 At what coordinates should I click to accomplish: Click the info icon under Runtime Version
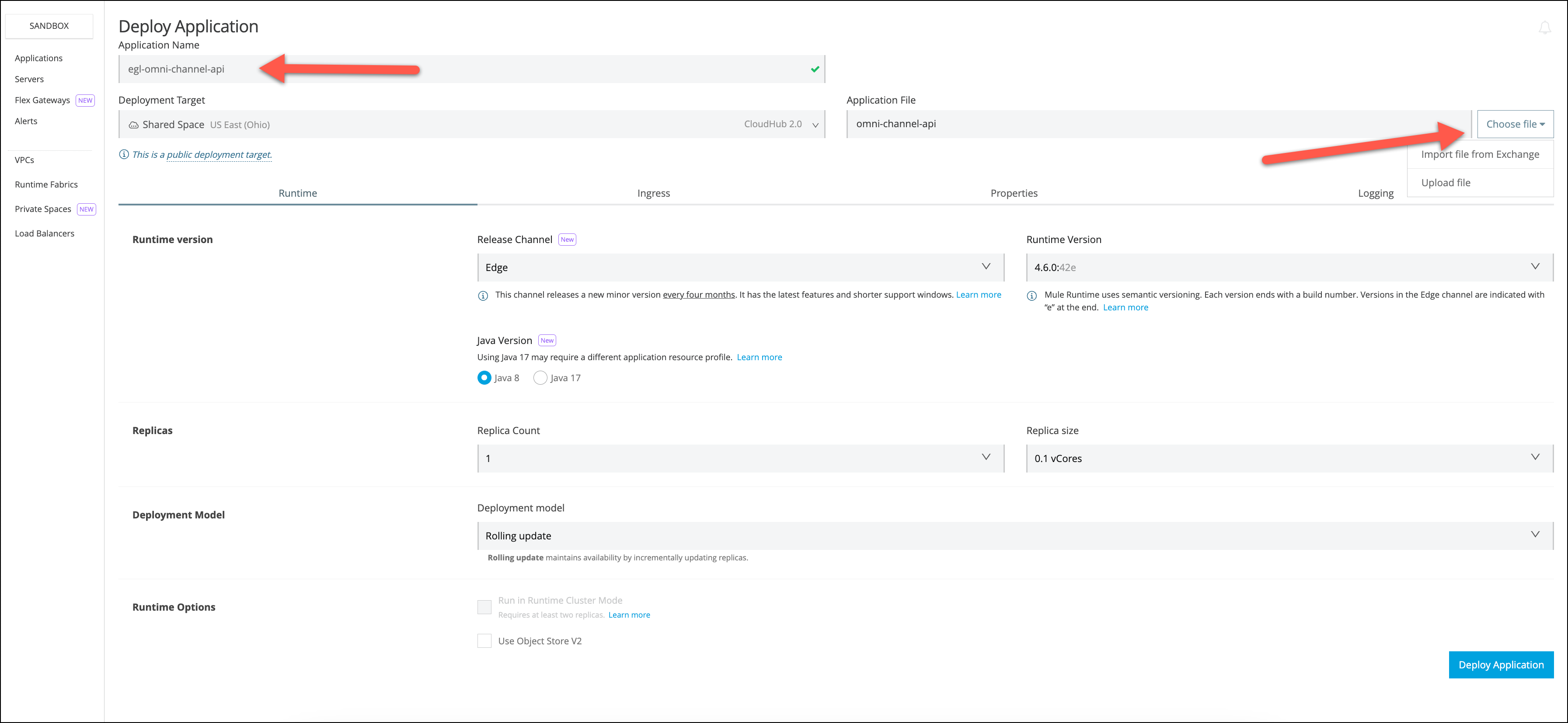(1032, 296)
